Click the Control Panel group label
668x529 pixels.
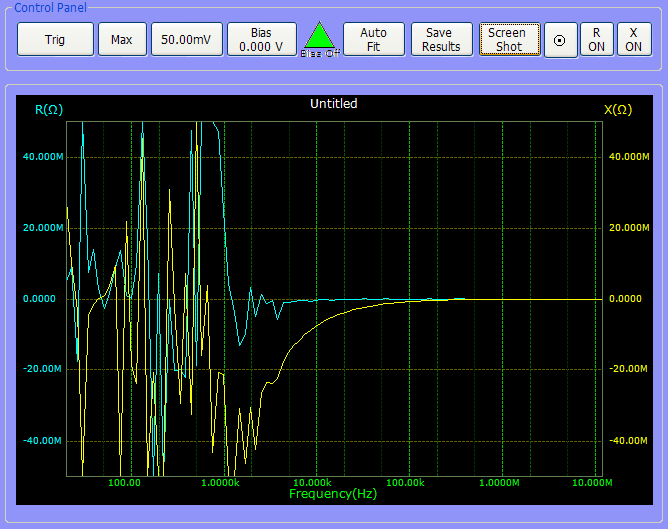[50, 7]
